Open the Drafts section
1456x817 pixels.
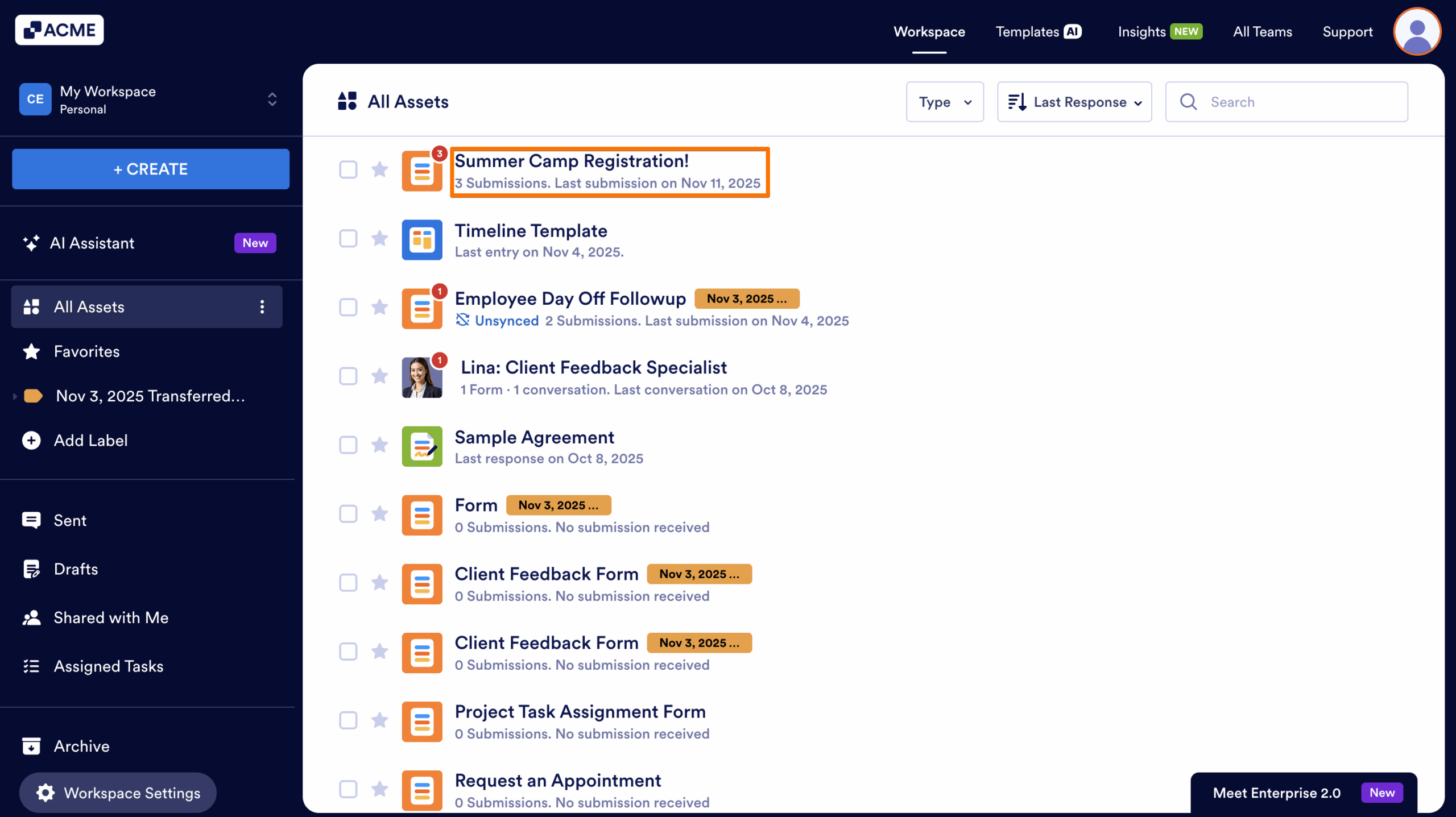[75, 569]
